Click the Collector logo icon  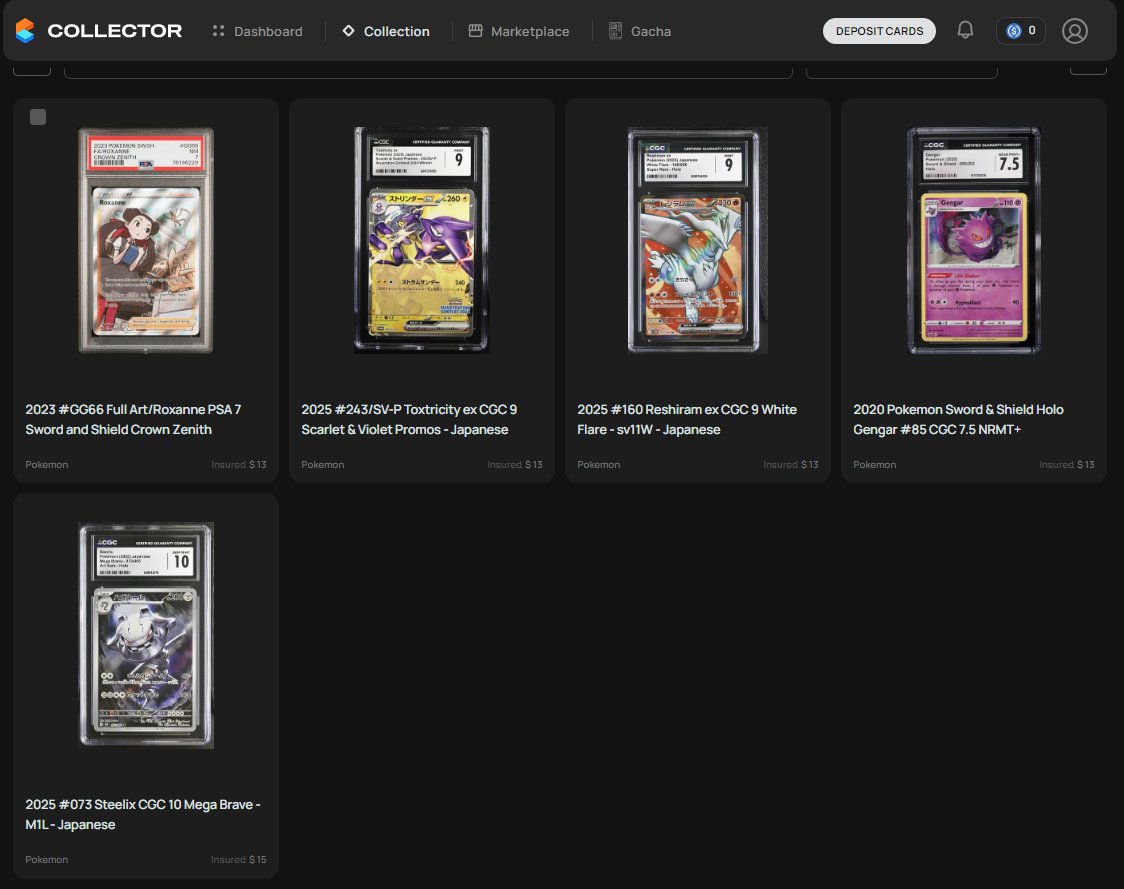click(x=25, y=31)
